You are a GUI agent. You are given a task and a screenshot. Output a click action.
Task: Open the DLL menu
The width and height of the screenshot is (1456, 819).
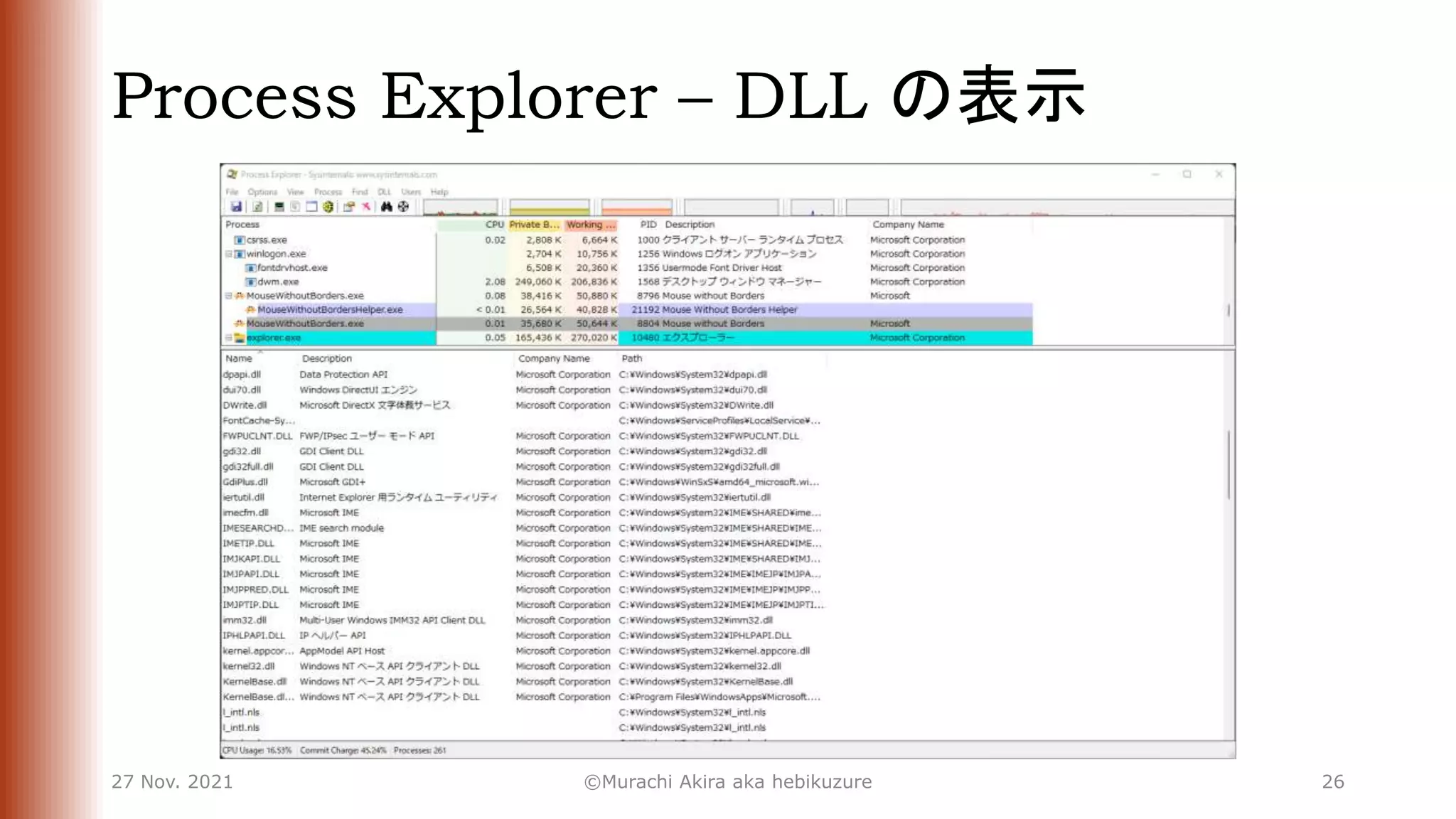[x=384, y=192]
